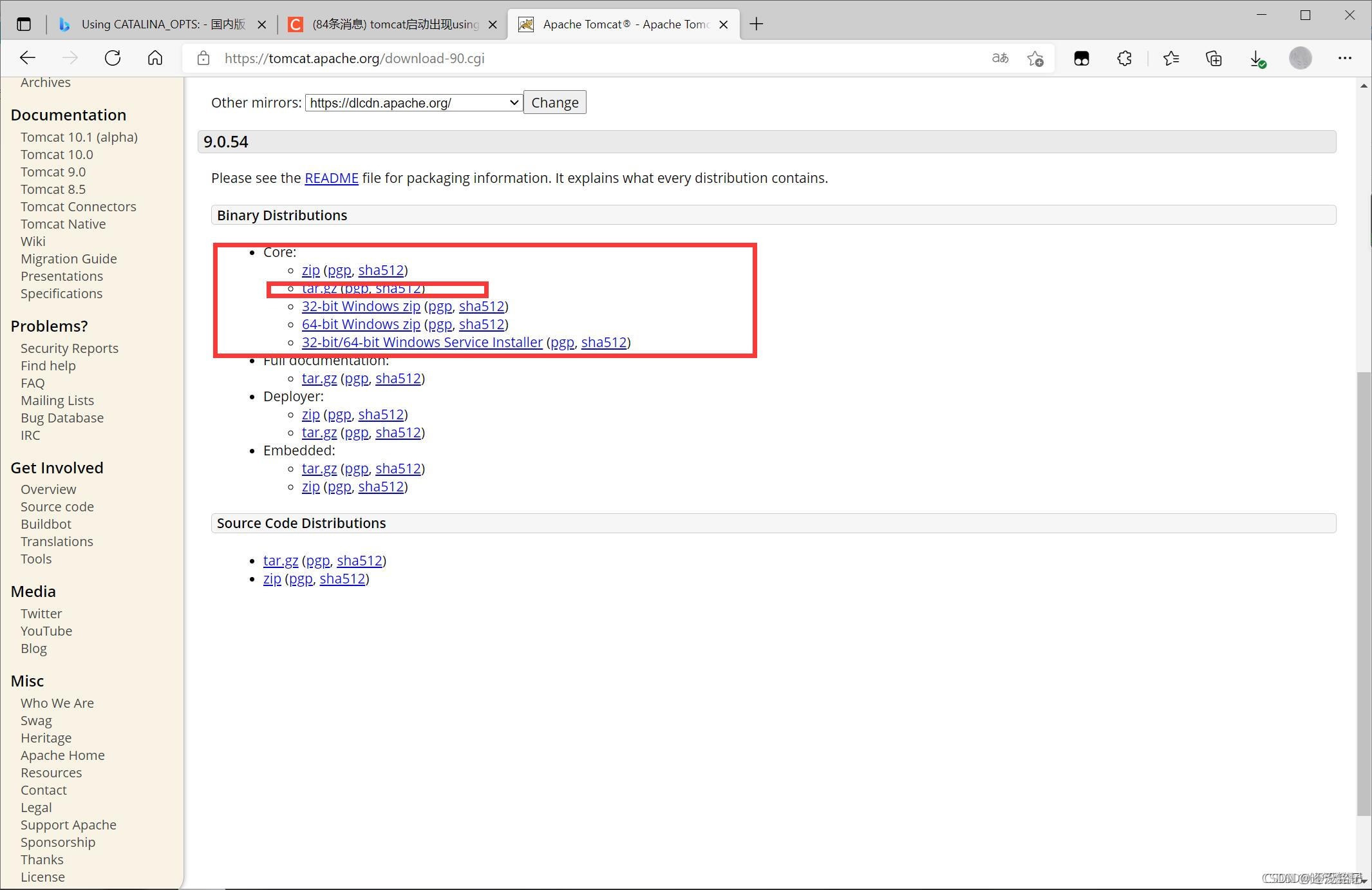This screenshot has width=1372, height=890.
Task: Open the Settings and more menu
Action: click(x=1345, y=58)
